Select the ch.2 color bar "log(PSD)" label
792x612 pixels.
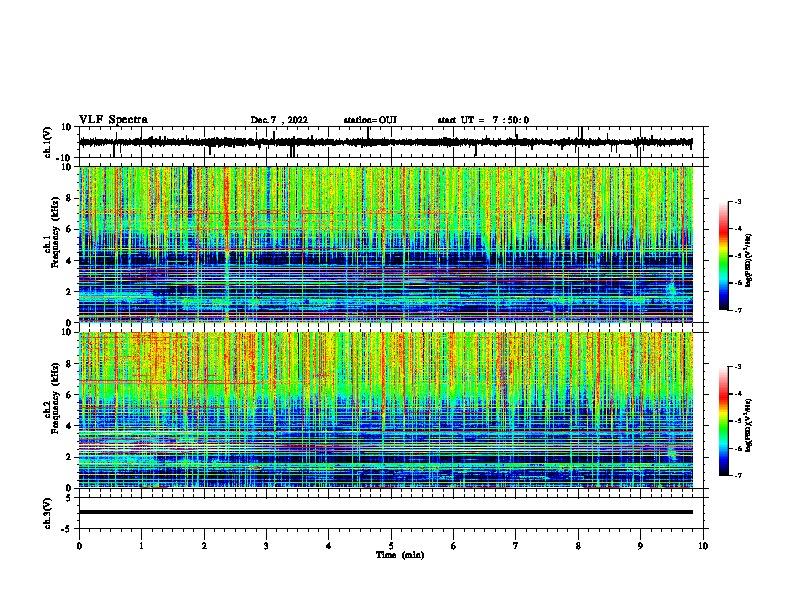748,426
